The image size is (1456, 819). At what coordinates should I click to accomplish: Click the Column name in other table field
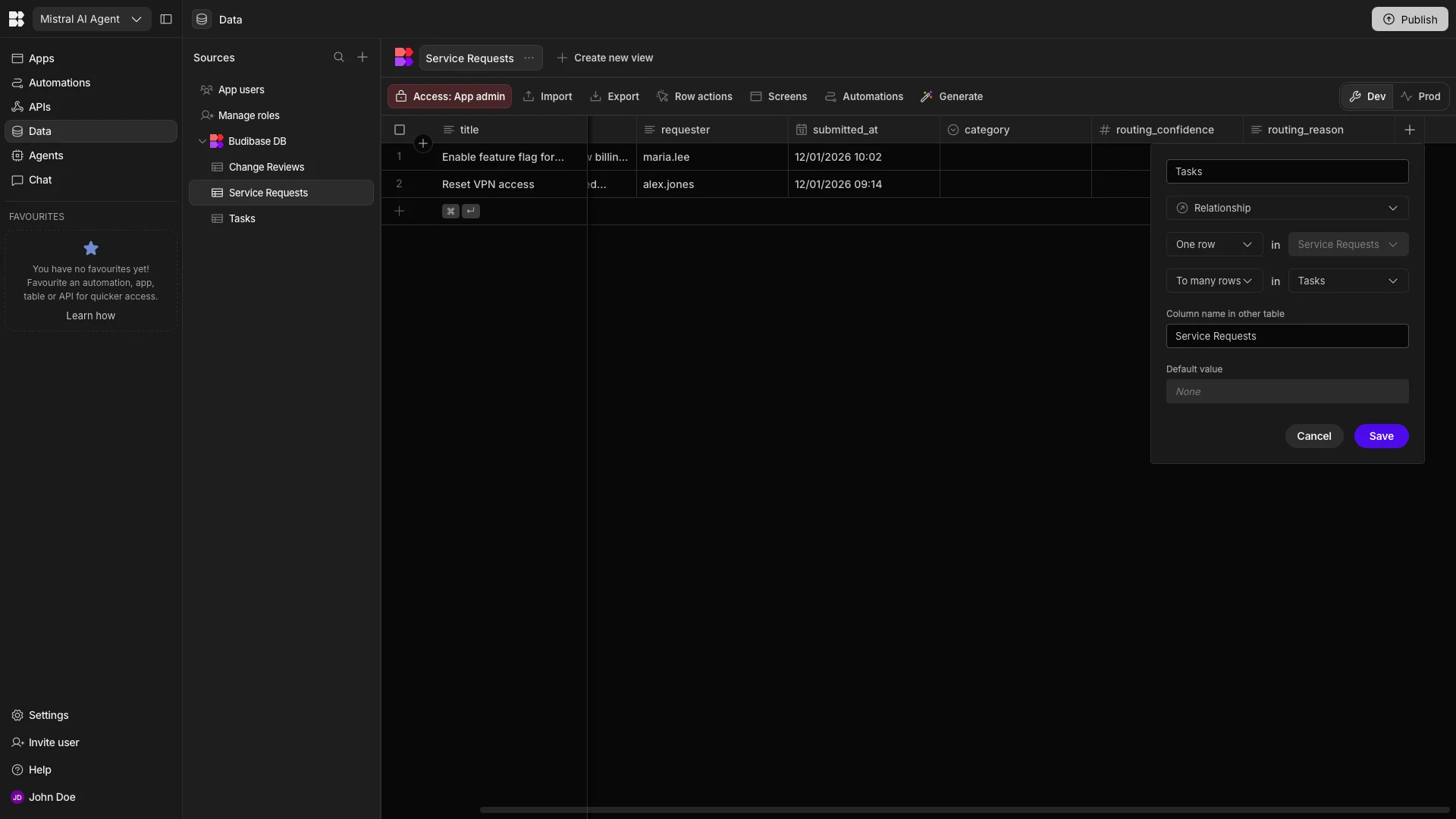(1287, 336)
